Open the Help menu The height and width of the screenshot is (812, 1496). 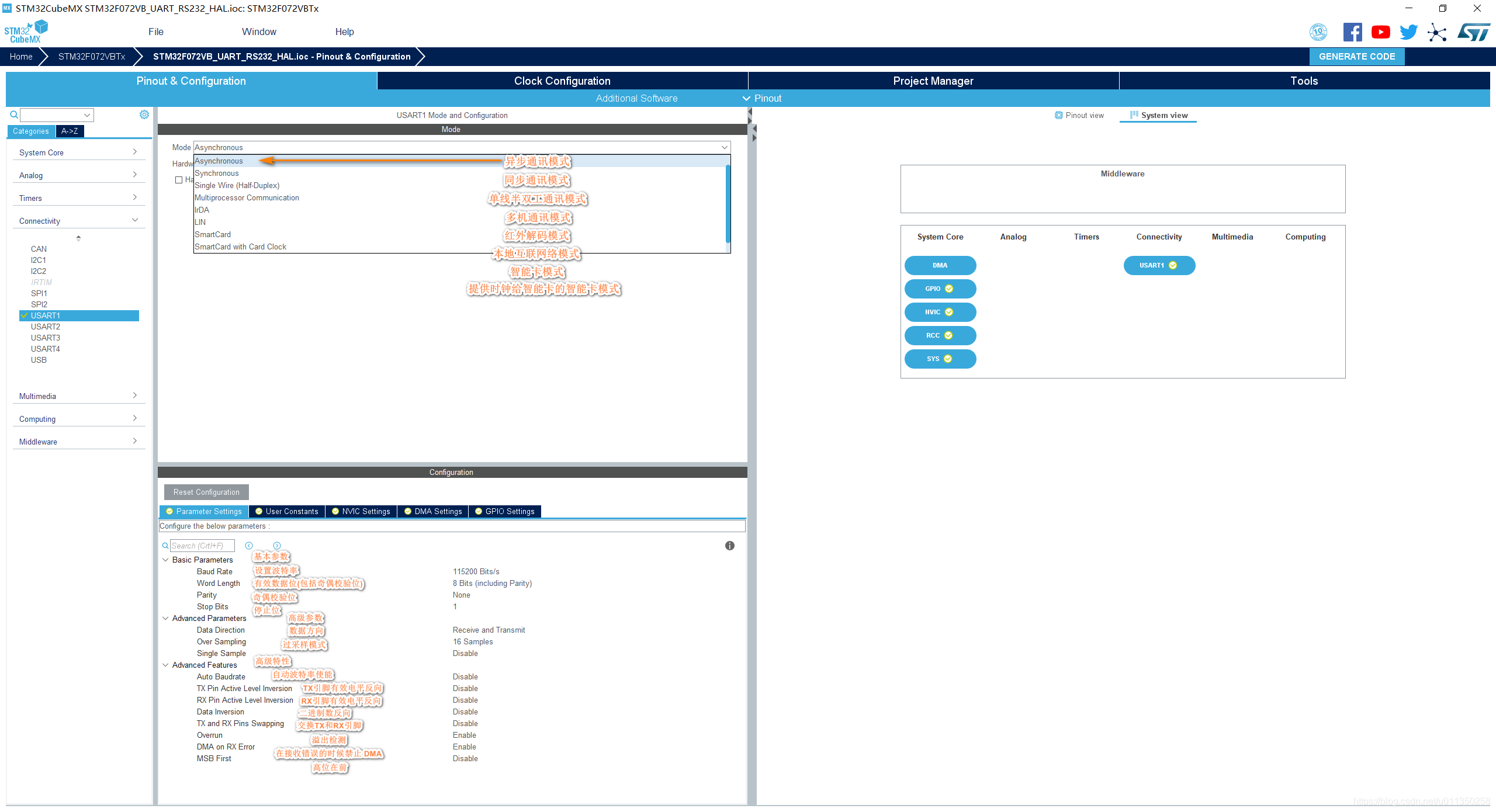pyautogui.click(x=344, y=32)
